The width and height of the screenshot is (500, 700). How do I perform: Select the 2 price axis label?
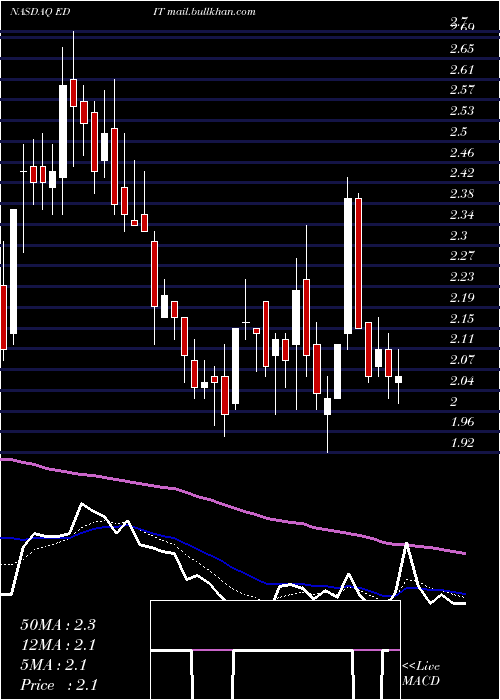(x=454, y=401)
